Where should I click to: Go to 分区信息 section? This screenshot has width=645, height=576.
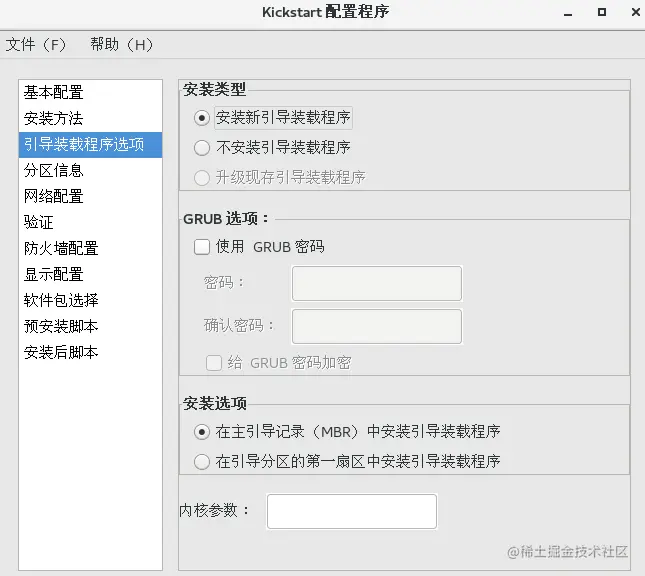(90, 170)
